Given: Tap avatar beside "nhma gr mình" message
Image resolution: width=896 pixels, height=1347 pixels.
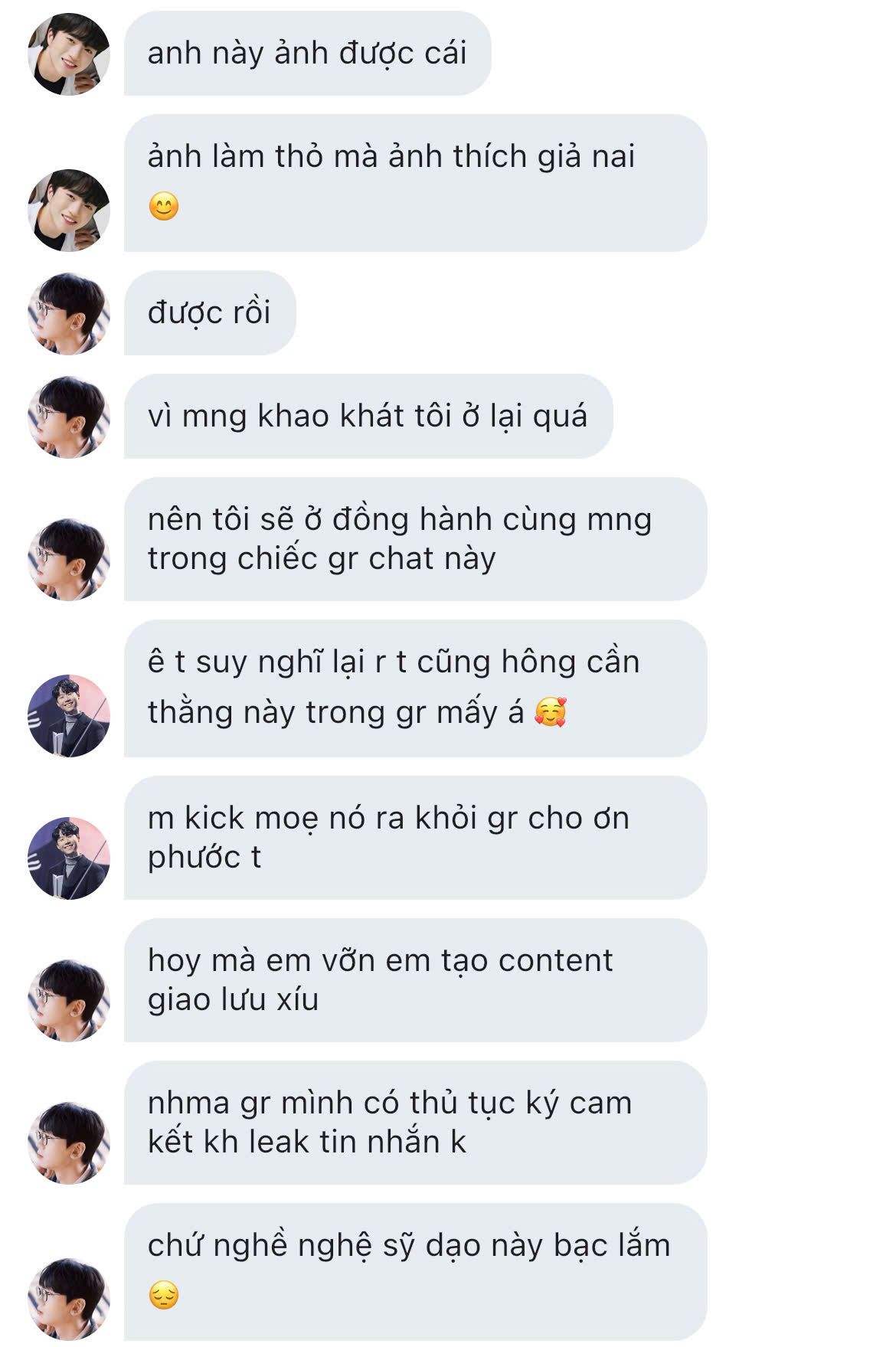Looking at the screenshot, I should point(69,1143).
